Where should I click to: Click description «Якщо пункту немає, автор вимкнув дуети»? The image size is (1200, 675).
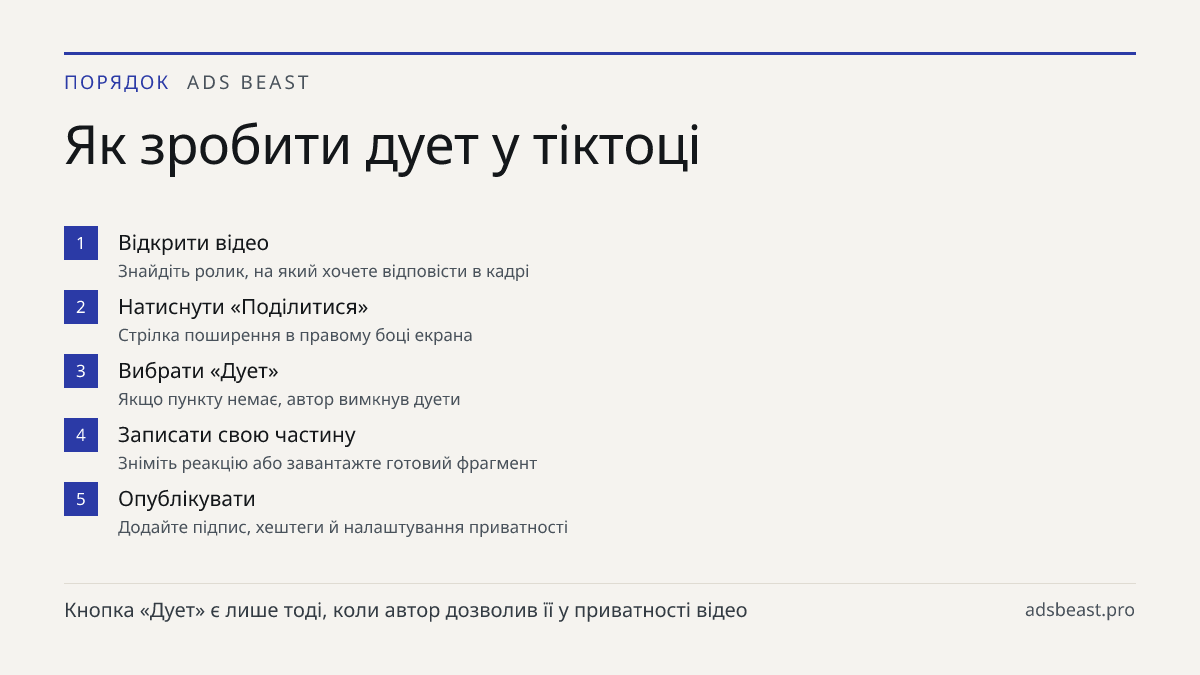(289, 399)
